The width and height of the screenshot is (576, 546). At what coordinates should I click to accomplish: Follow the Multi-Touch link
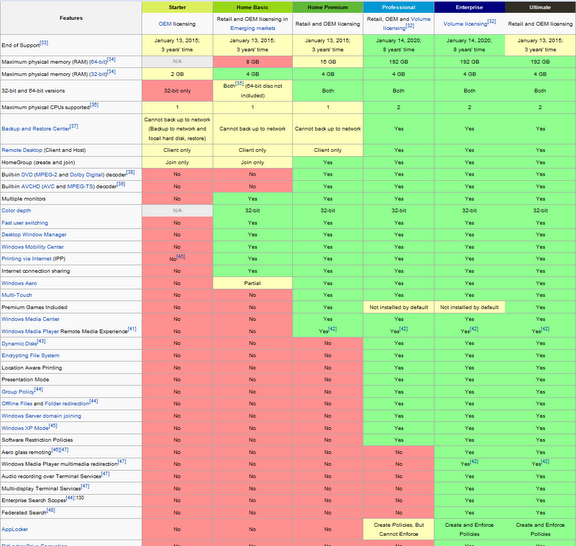pos(17,295)
